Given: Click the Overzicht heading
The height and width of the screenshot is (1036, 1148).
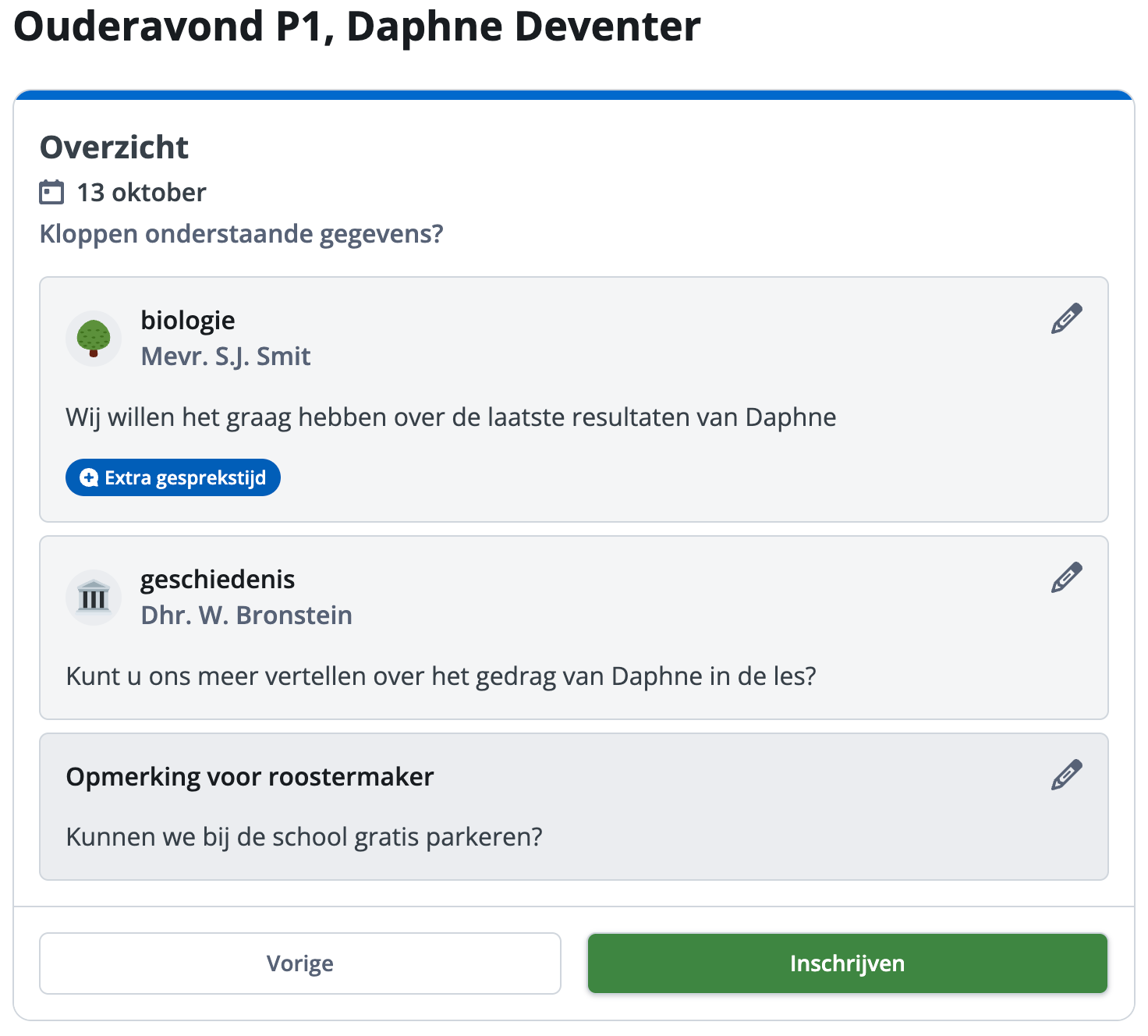Looking at the screenshot, I should tap(114, 147).
